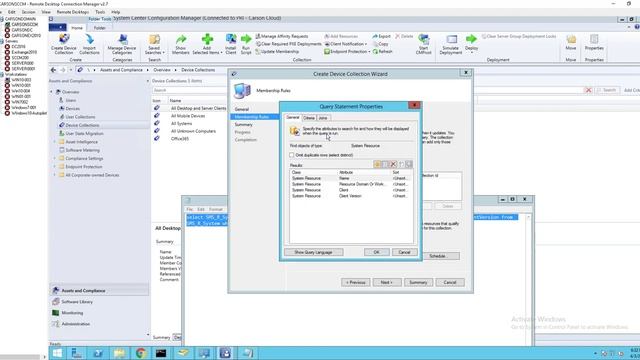Click the Create Device Collection ribbon icon
Viewport: 640px width, 360px height.
pos(64,44)
